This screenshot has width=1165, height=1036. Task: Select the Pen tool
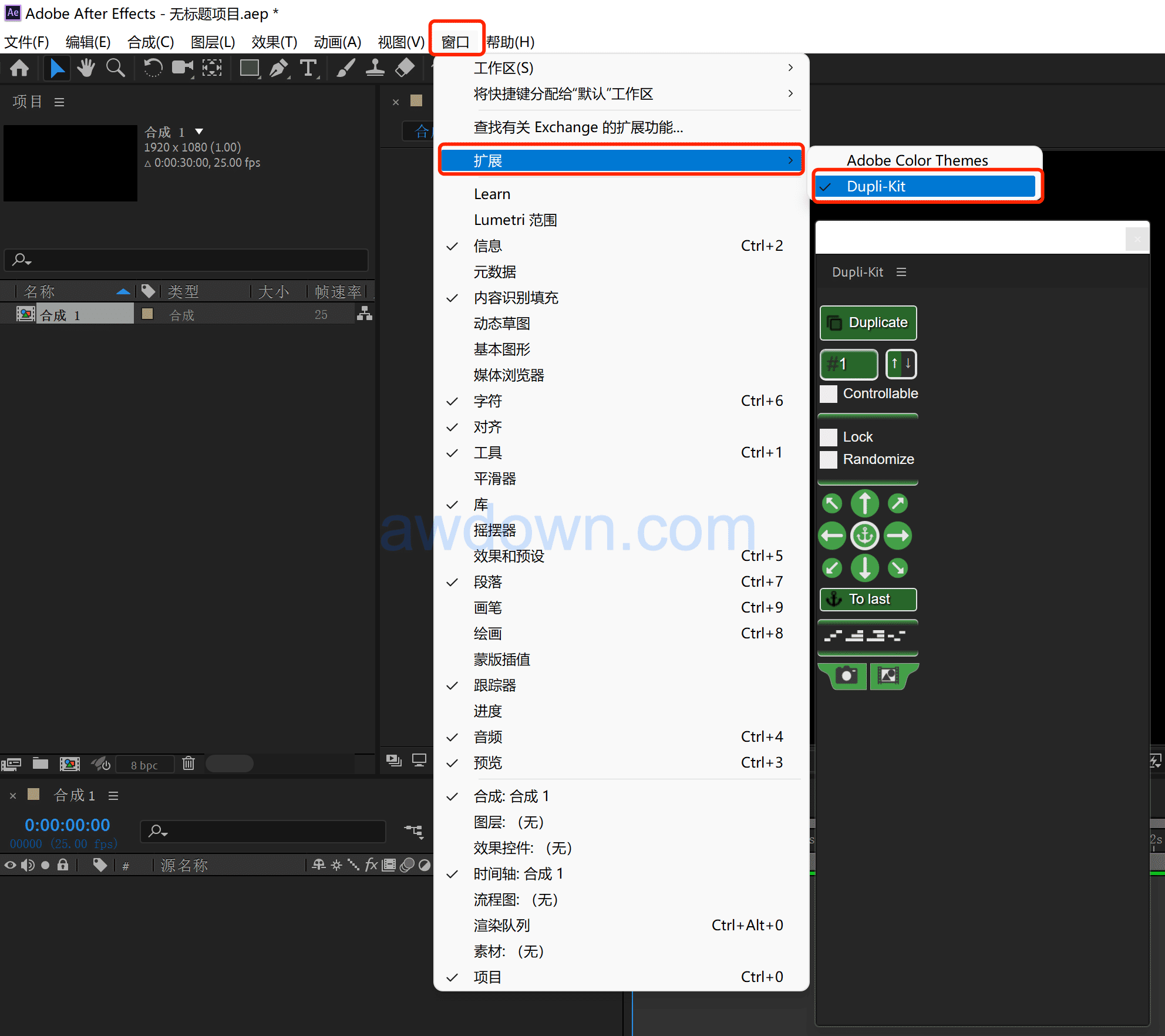[x=278, y=68]
